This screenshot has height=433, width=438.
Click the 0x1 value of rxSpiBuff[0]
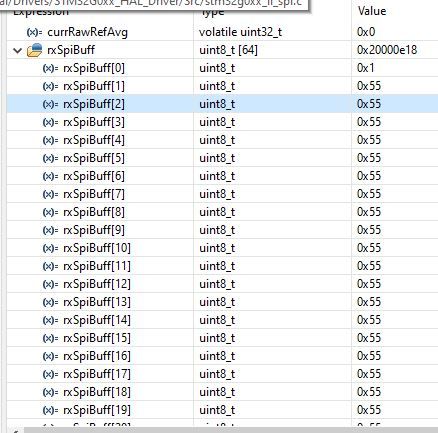pos(365,68)
